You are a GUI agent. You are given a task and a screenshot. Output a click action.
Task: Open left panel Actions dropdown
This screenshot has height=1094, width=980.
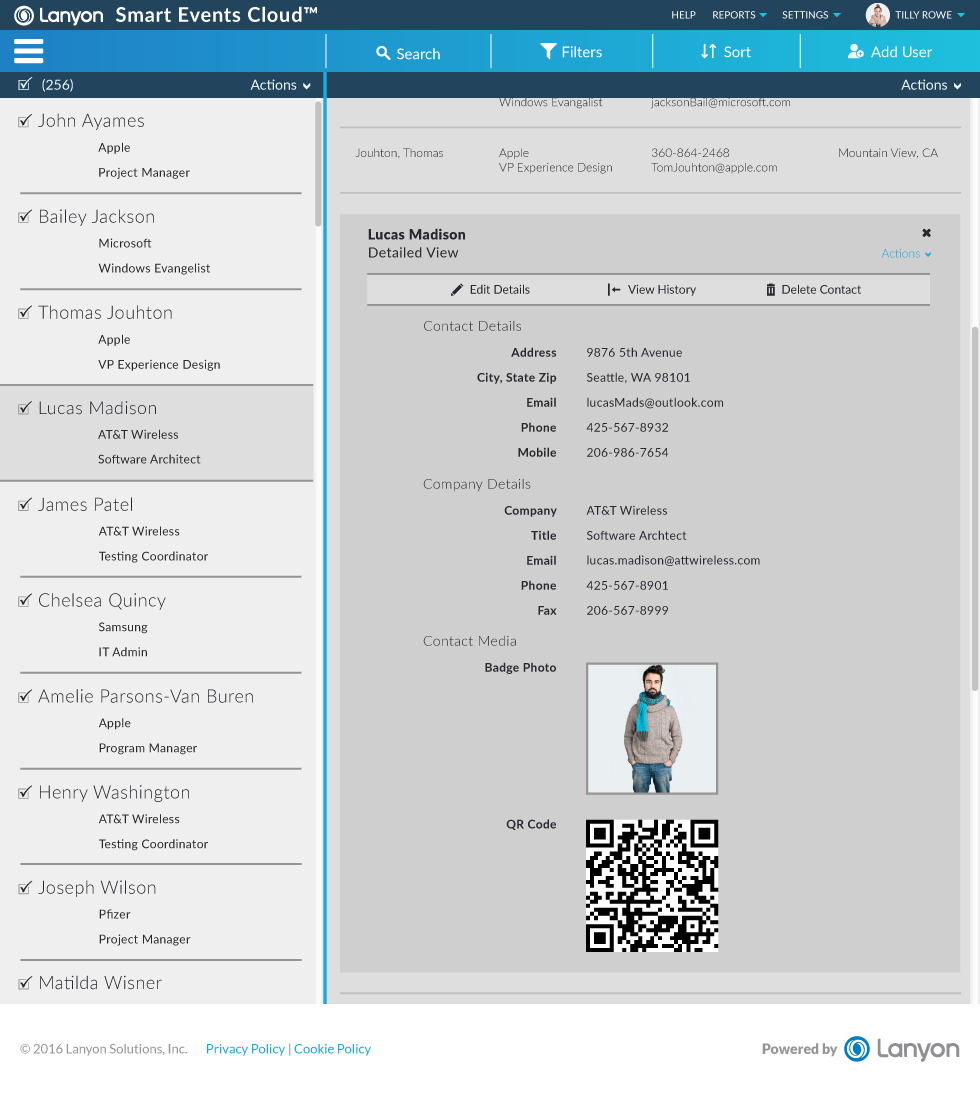(280, 85)
